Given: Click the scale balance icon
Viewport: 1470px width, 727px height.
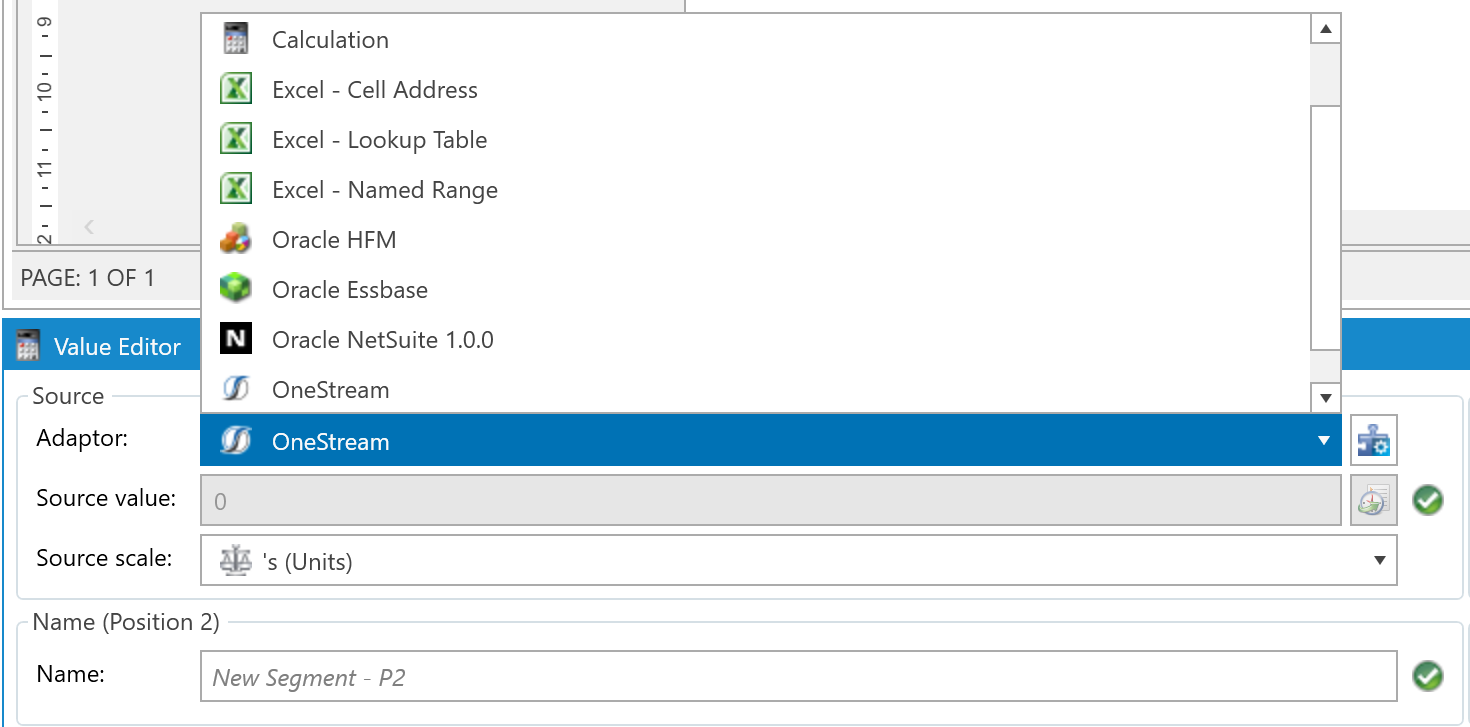Looking at the screenshot, I should [x=235, y=561].
